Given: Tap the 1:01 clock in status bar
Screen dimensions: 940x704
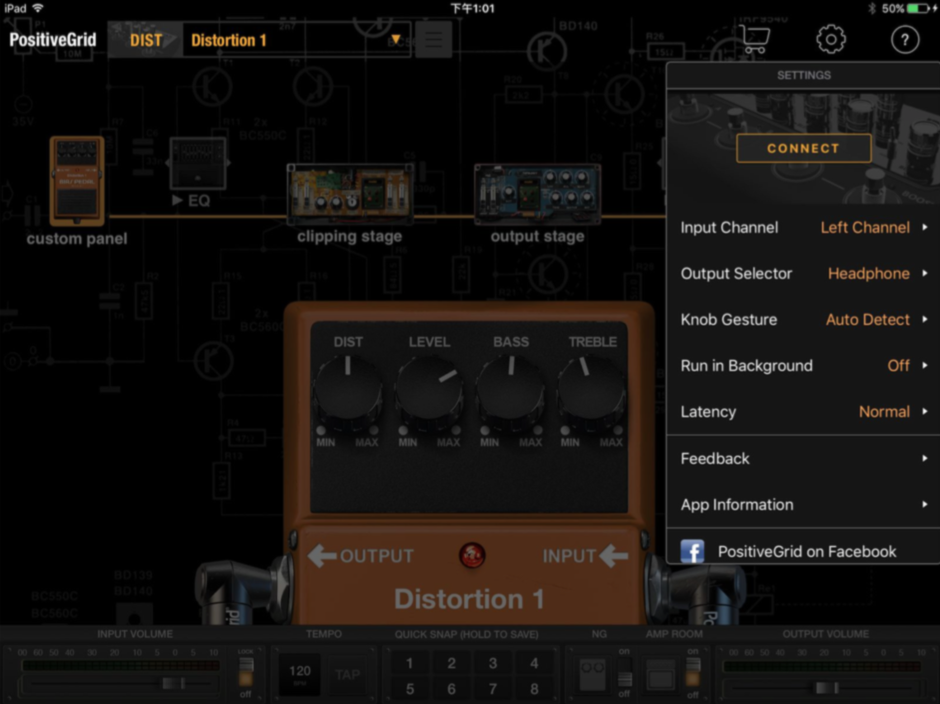Looking at the screenshot, I should 472,8.
